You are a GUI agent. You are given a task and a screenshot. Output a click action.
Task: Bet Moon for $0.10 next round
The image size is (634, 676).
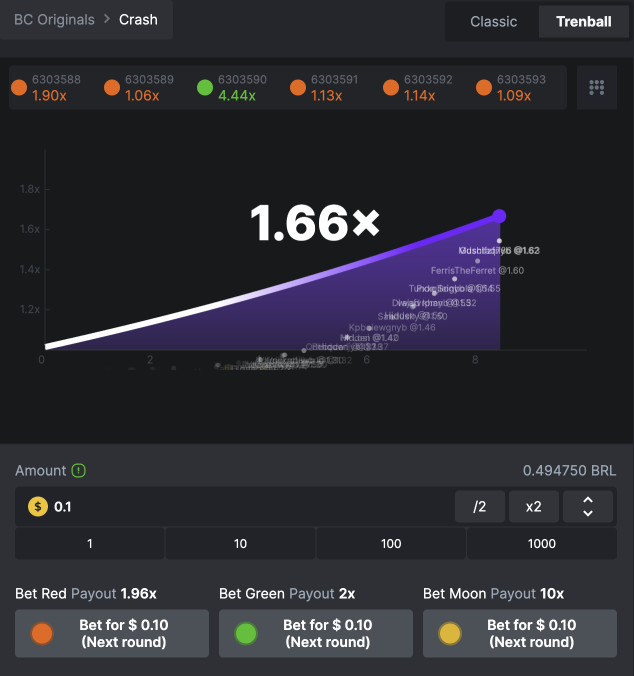click(x=520, y=633)
